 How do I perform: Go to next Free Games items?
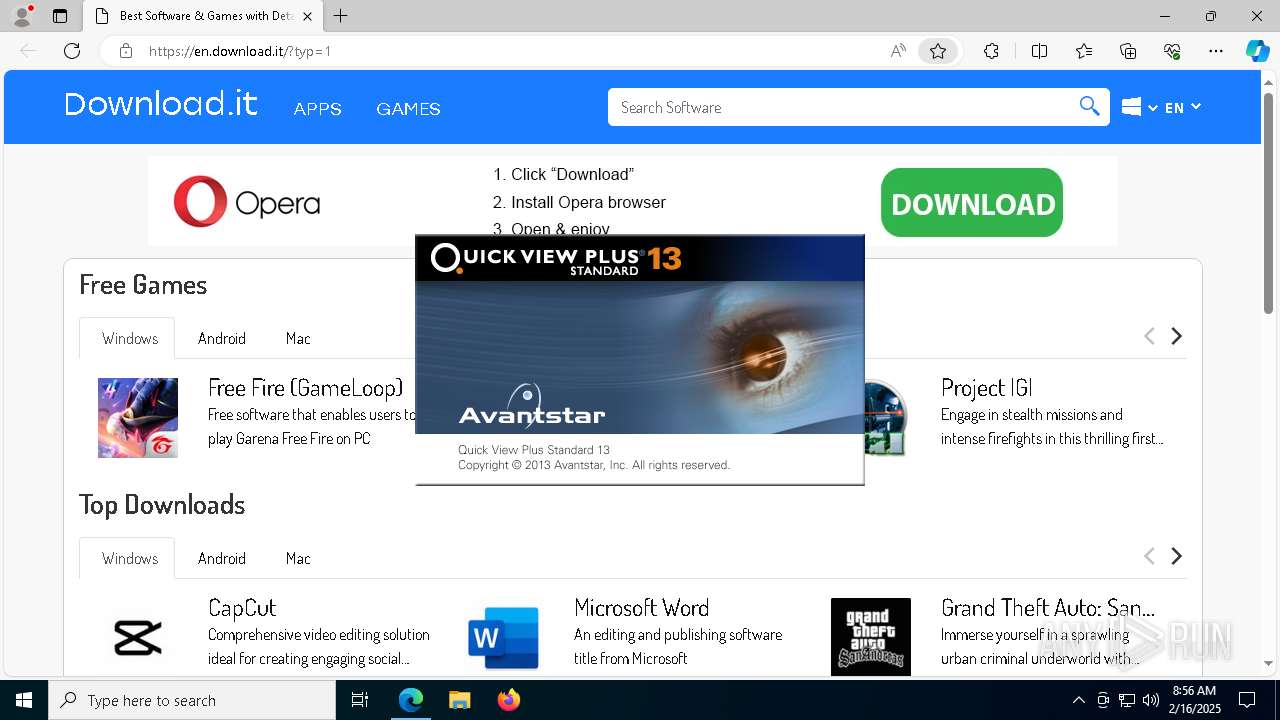click(x=1177, y=336)
